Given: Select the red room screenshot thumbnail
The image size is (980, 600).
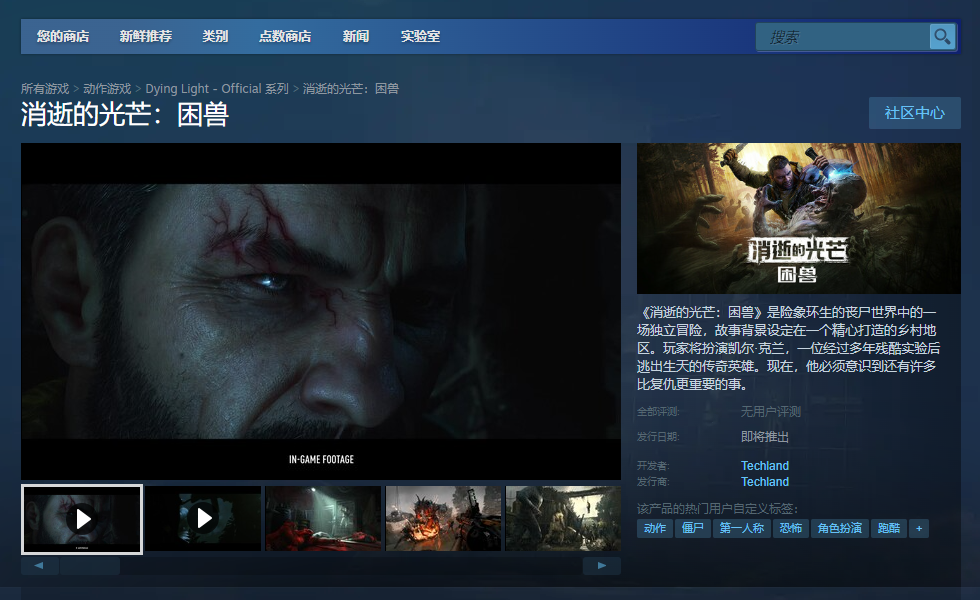Looking at the screenshot, I should [323, 518].
